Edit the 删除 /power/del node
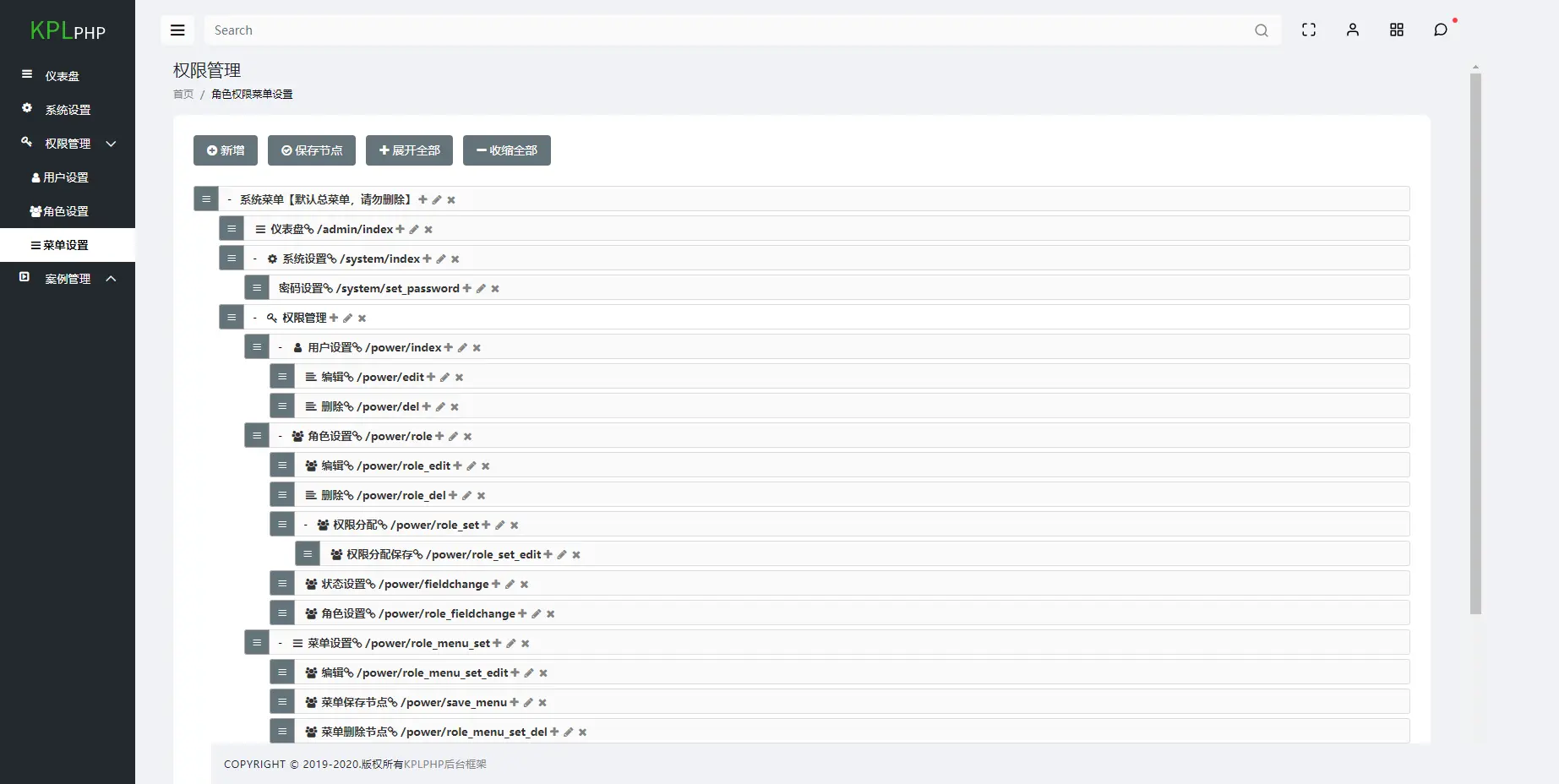 click(440, 407)
